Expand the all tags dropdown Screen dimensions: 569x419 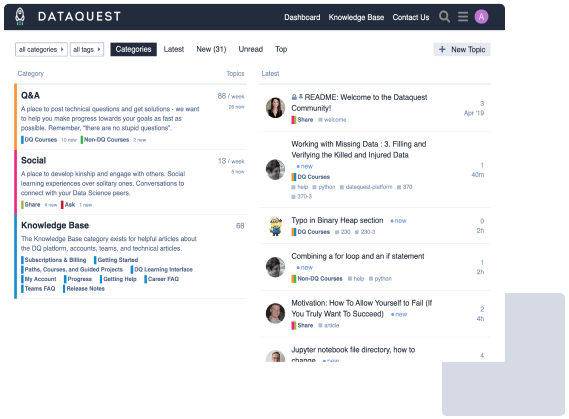[87, 49]
